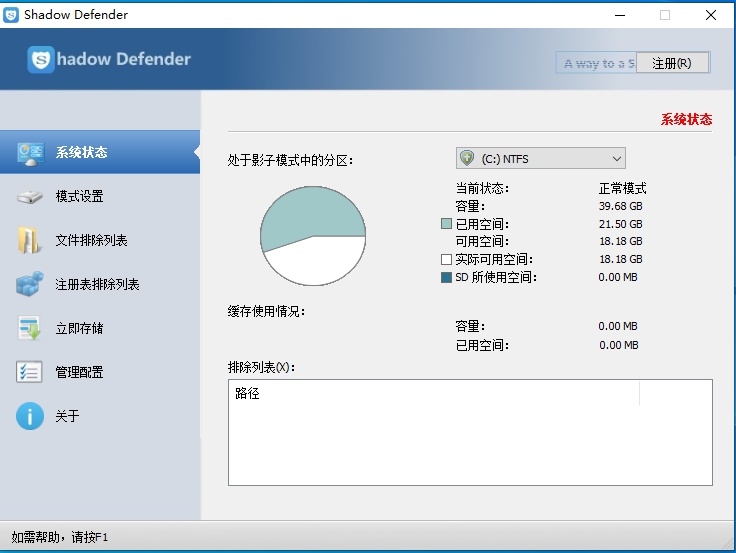Open the 系统状态 page
This screenshot has height=553, width=736.
[100, 152]
